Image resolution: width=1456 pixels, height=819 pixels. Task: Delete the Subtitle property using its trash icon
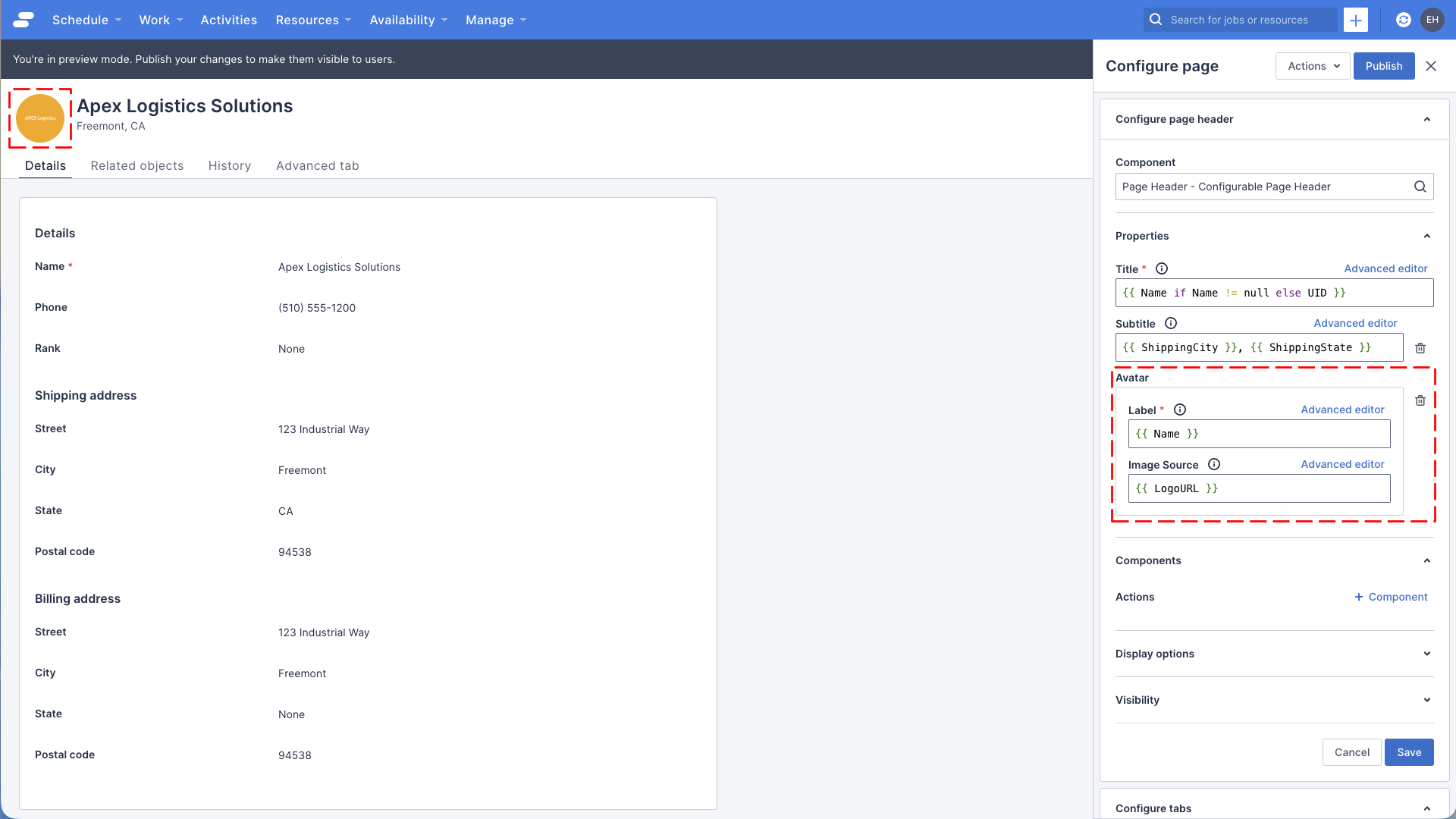1421,348
